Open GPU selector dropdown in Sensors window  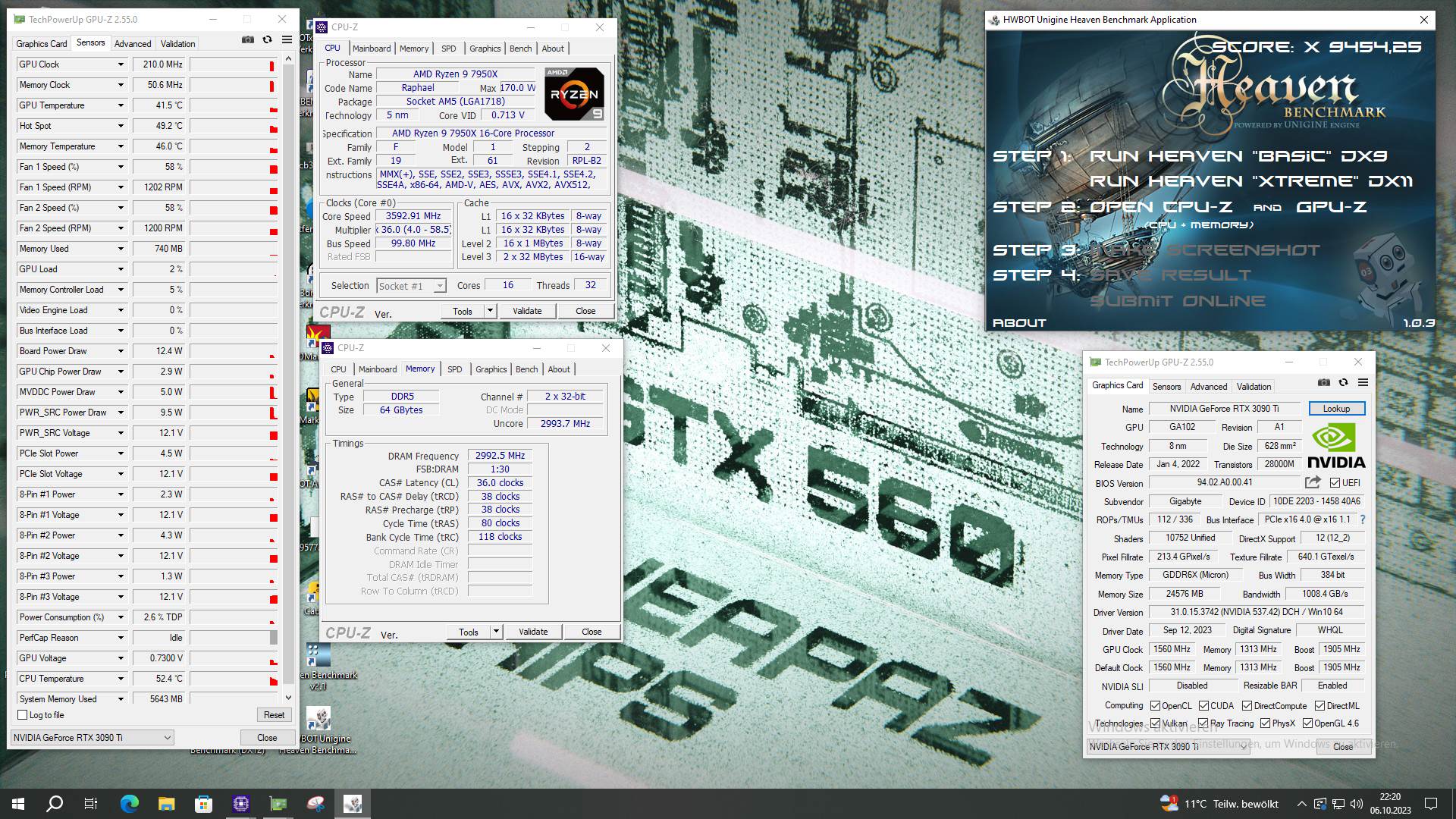(x=93, y=737)
